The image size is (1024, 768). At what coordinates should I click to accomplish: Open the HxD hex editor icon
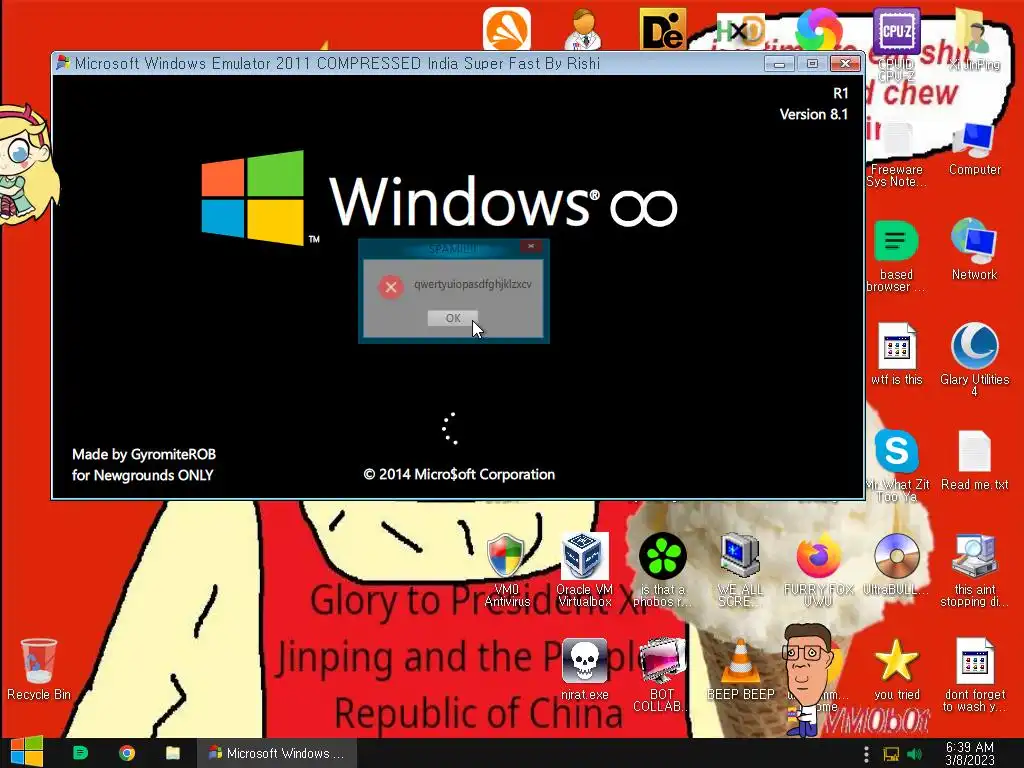pos(741,30)
